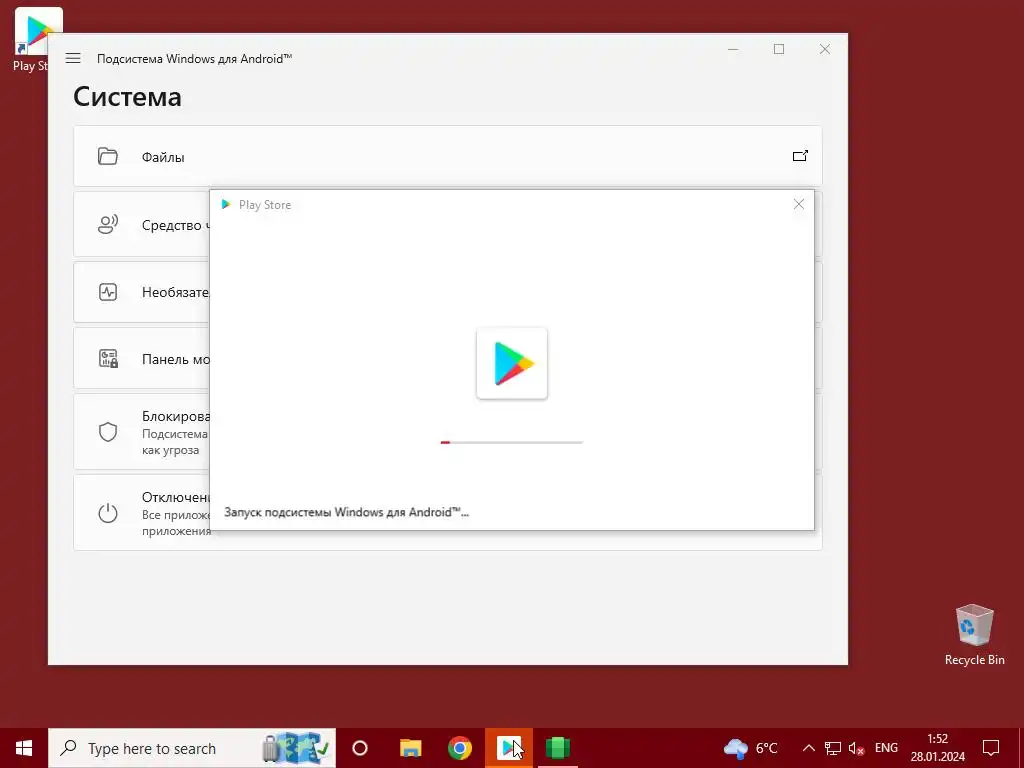The height and width of the screenshot is (768, 1024).
Task: Open the Recycle Bin desktop icon
Action: (974, 635)
